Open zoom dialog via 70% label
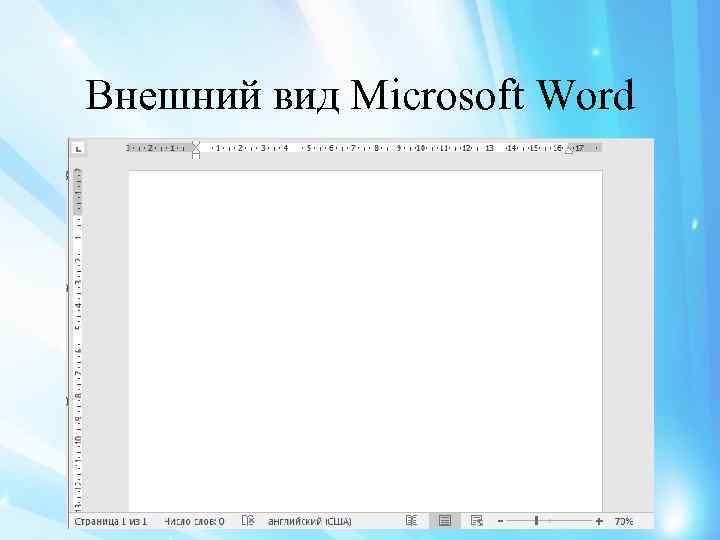Image resolution: width=720 pixels, height=540 pixels. [624, 521]
